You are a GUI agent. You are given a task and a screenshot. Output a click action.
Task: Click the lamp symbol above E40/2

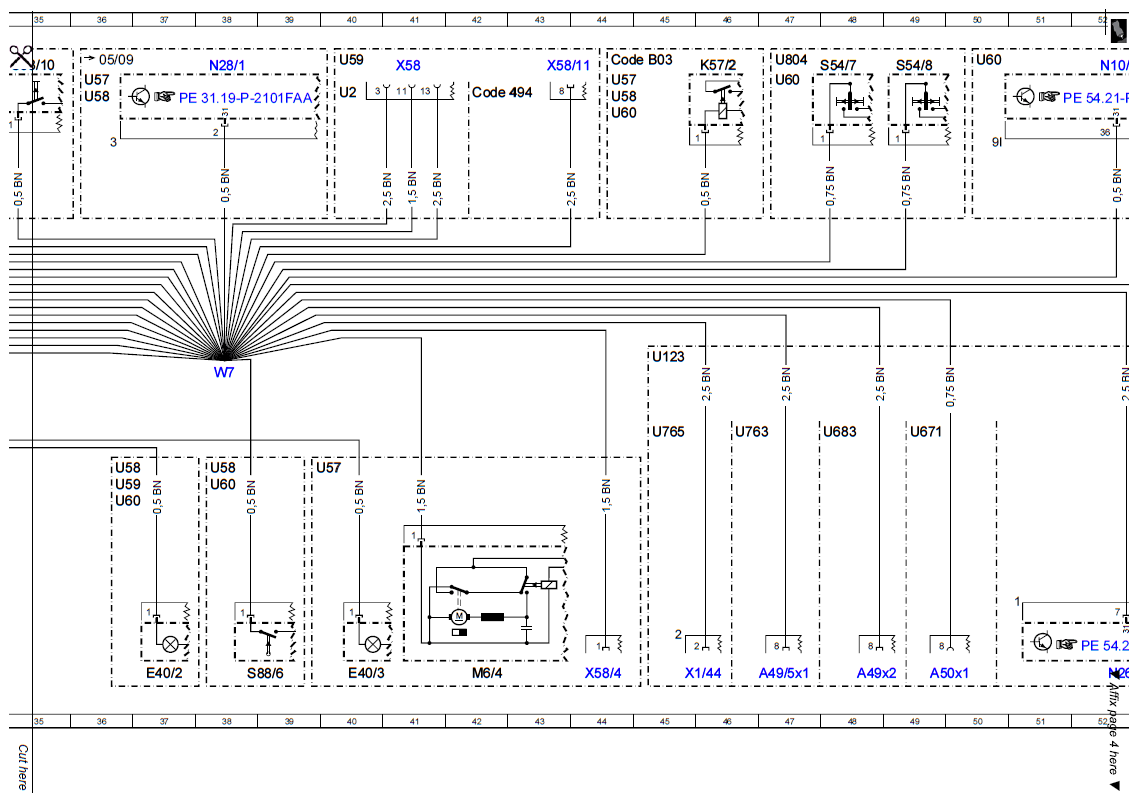click(171, 643)
